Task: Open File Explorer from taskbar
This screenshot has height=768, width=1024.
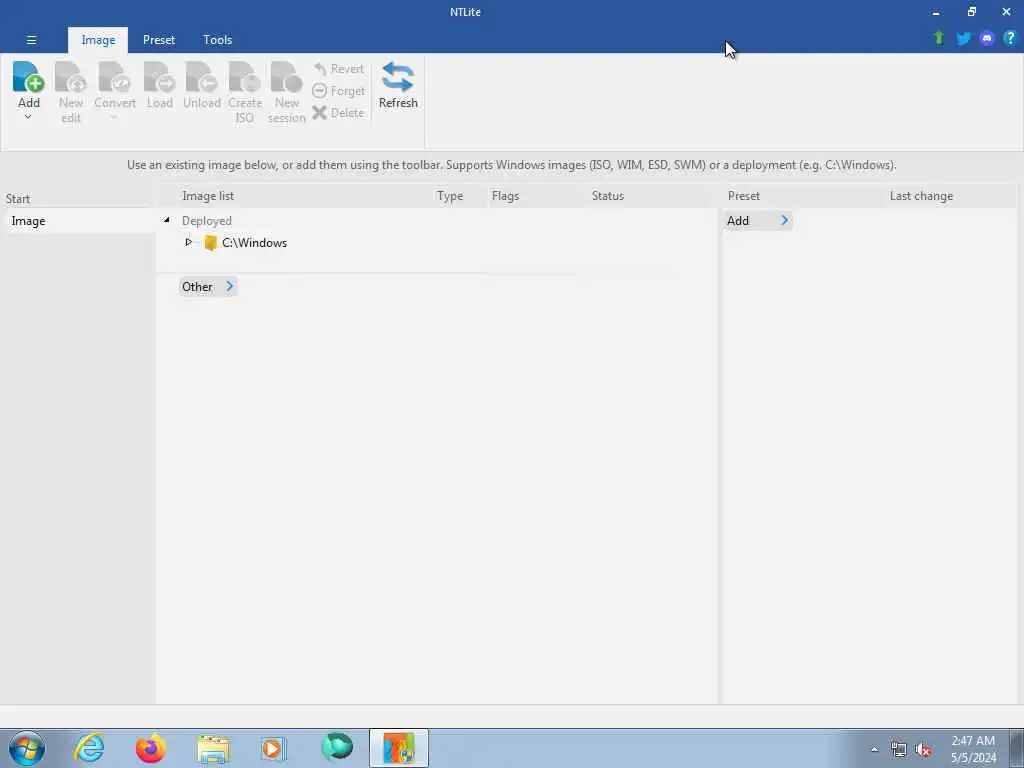Action: [x=213, y=748]
